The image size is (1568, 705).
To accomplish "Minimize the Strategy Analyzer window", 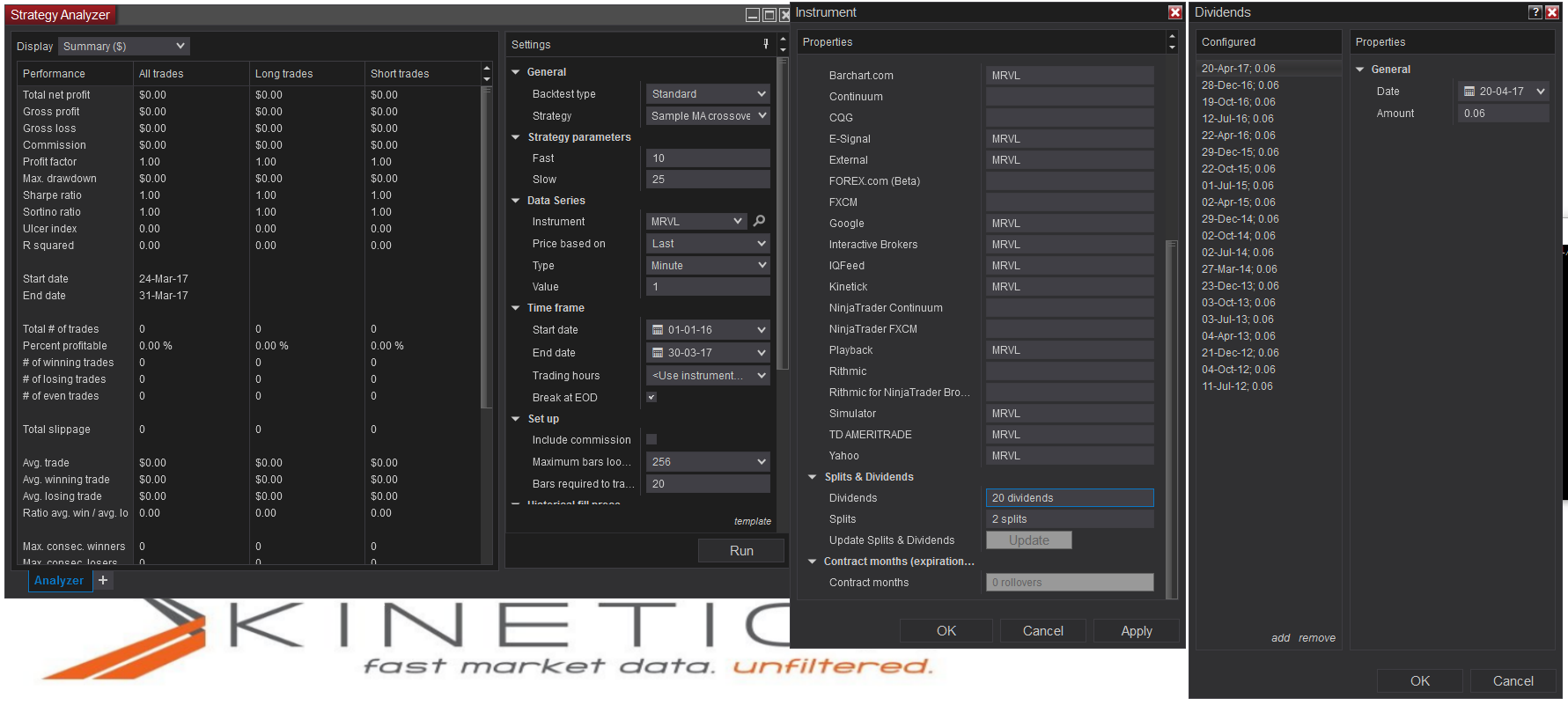I will pos(753,15).
